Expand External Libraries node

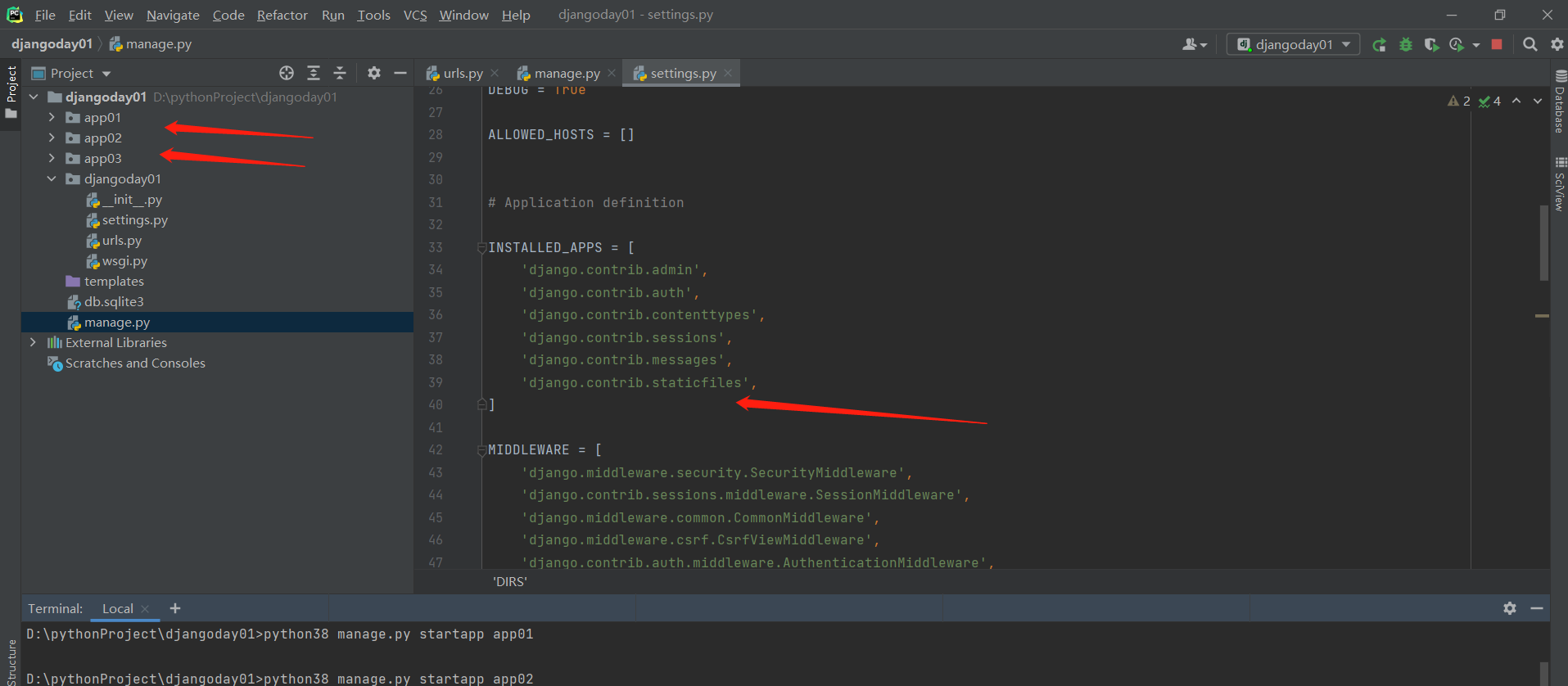click(x=33, y=342)
